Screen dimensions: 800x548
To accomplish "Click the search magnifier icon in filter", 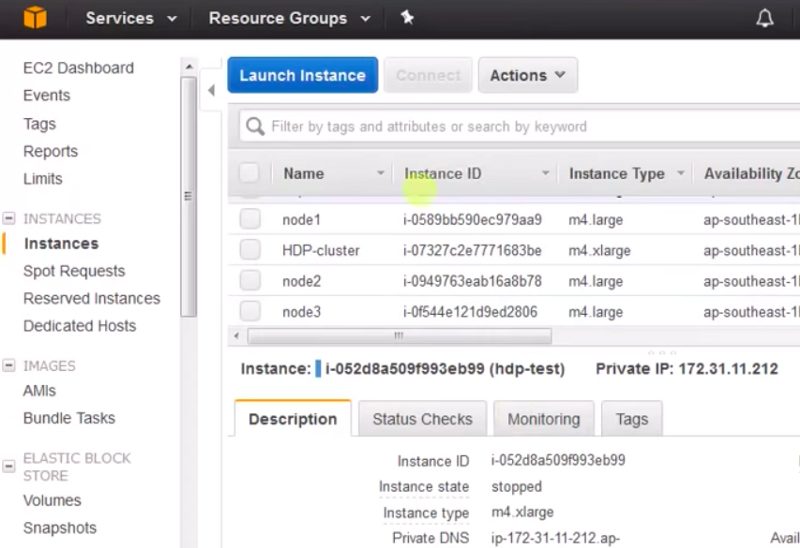I will (x=255, y=126).
